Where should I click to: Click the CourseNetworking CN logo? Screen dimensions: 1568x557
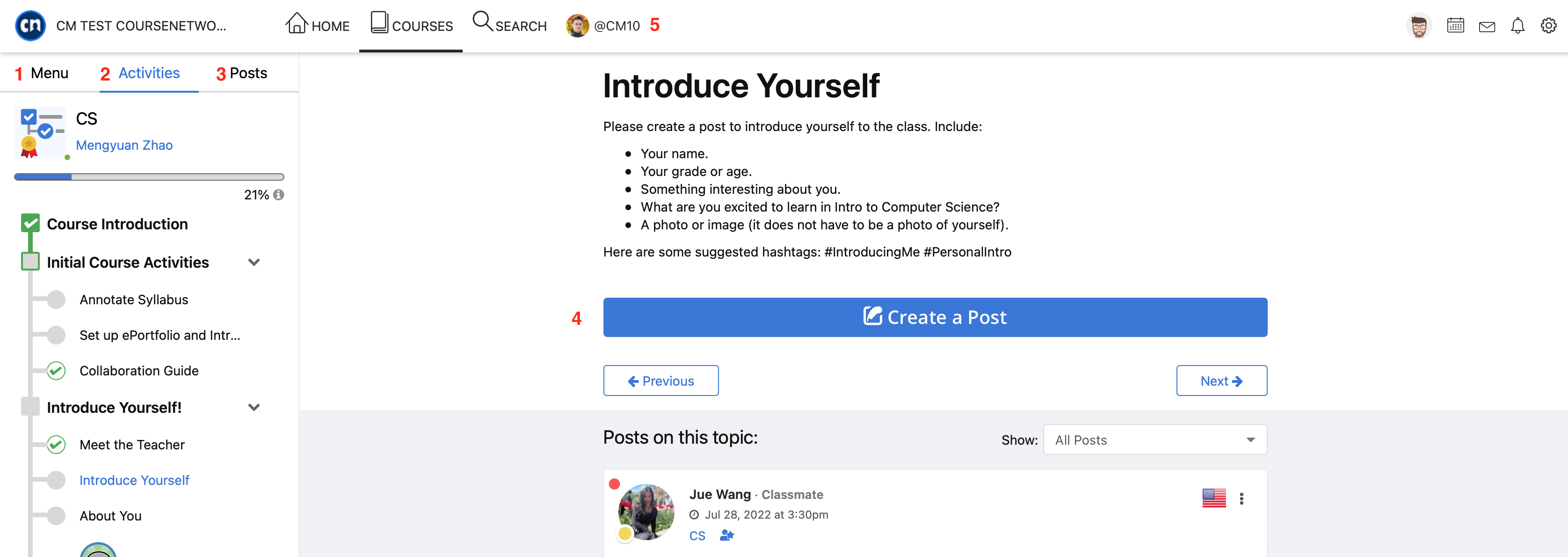point(30,26)
